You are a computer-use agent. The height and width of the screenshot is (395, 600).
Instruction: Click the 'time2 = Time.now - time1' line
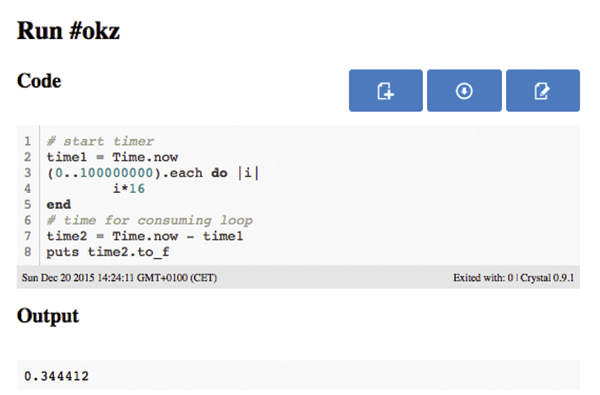145,236
